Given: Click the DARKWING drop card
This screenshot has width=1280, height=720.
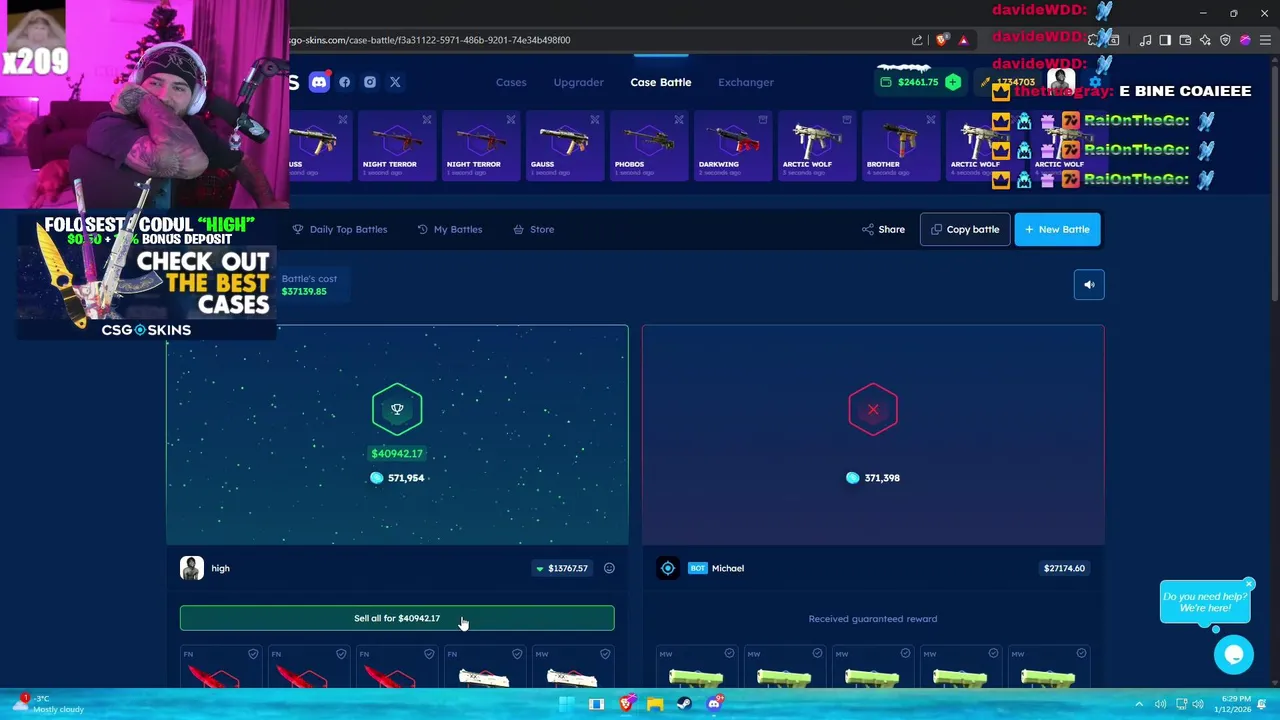Looking at the screenshot, I should pyautogui.click(x=733, y=145).
